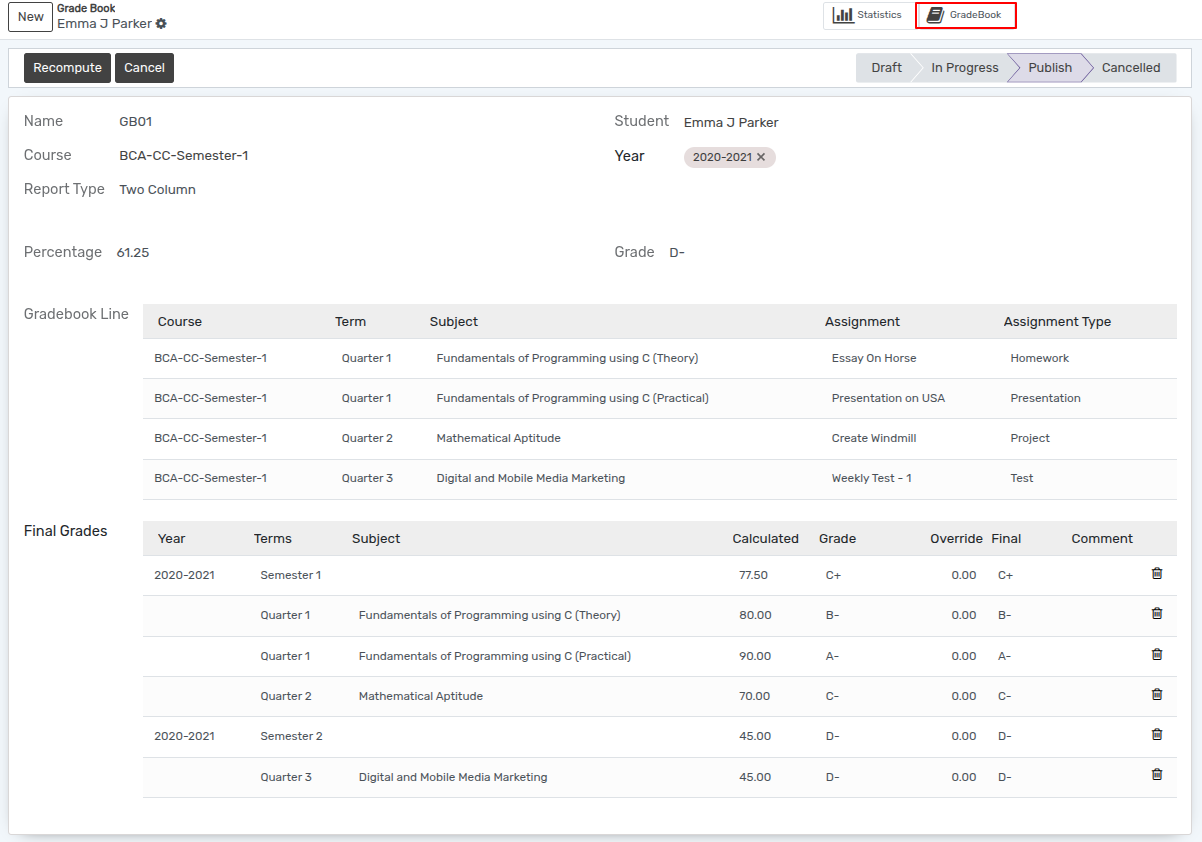
Task: Delete the Digital and Mobile Media Marketing grade row
Action: [x=1157, y=775]
